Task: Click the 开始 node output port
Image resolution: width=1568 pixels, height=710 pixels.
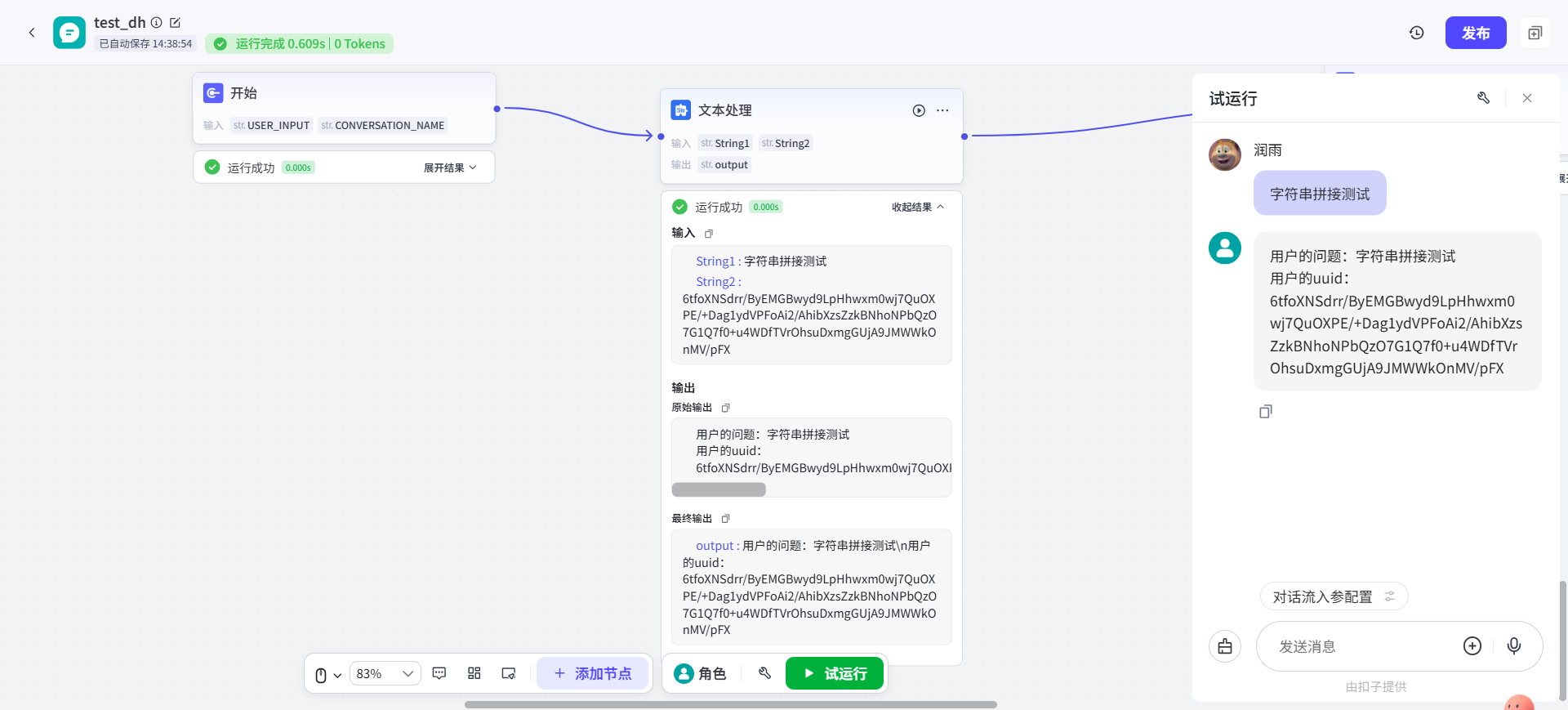Action: tap(497, 109)
